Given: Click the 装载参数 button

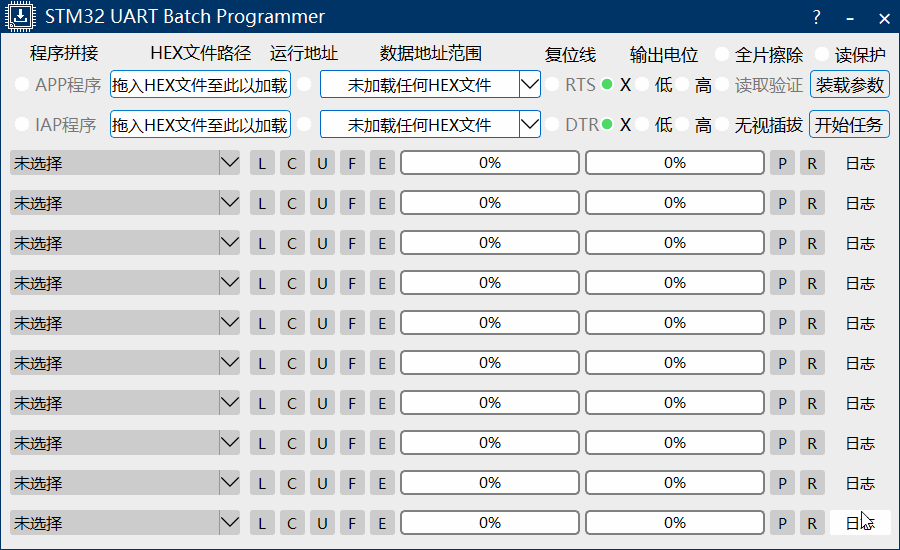Looking at the screenshot, I should (x=849, y=84).
